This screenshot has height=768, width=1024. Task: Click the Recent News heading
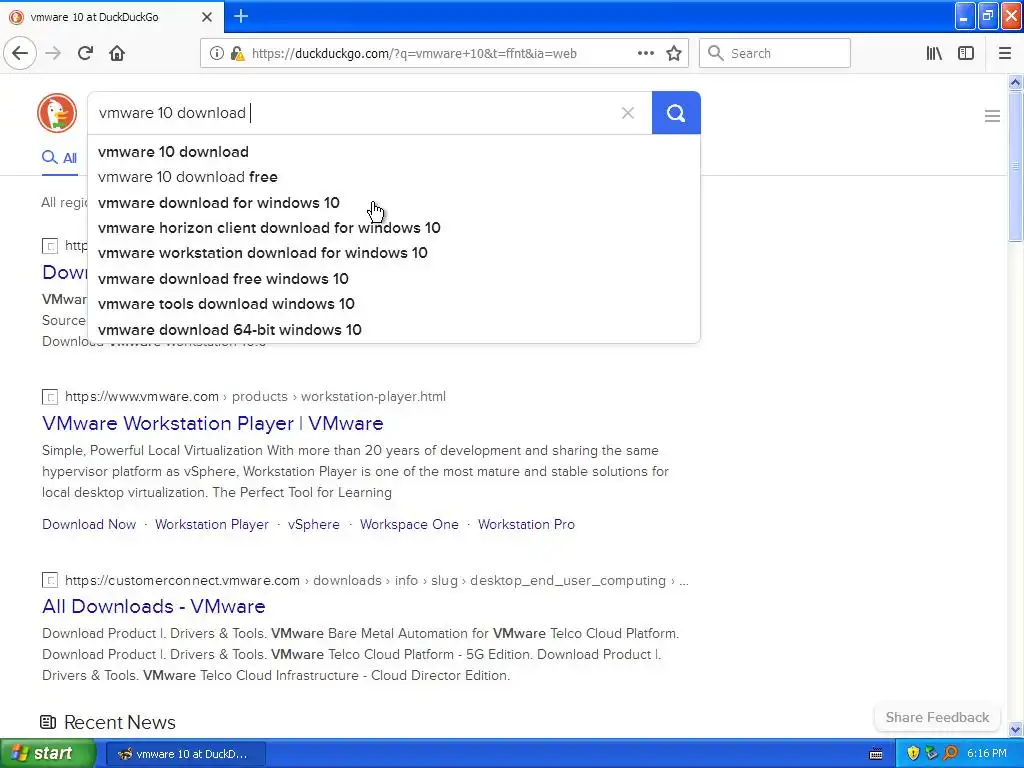tap(120, 722)
